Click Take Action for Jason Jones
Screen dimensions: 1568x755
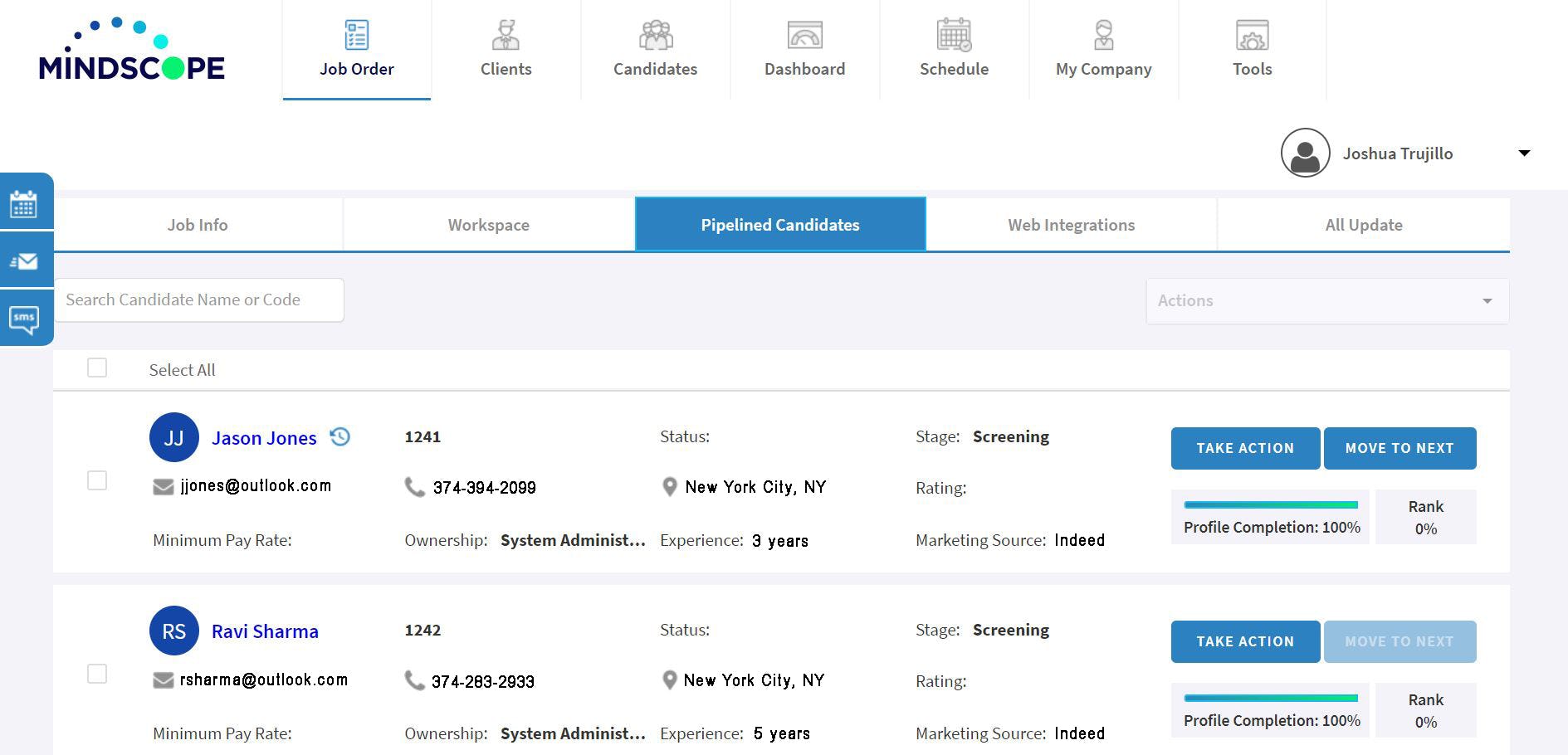tap(1245, 448)
